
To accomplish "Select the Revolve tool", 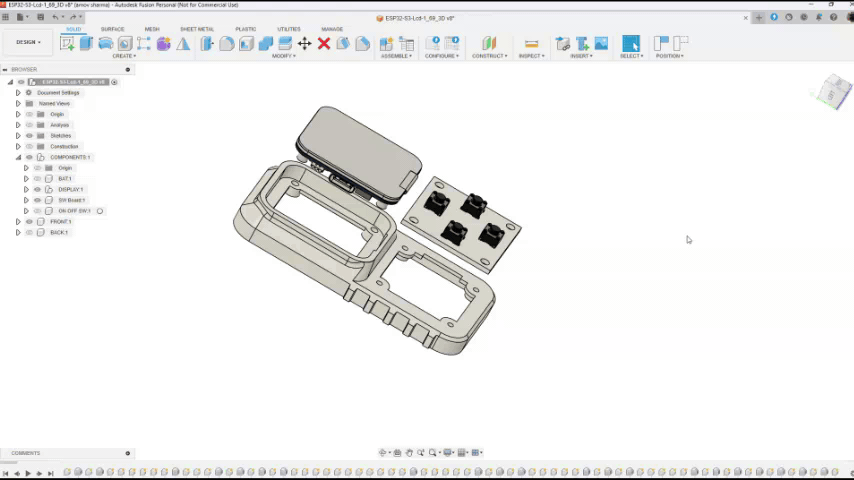I will point(106,44).
